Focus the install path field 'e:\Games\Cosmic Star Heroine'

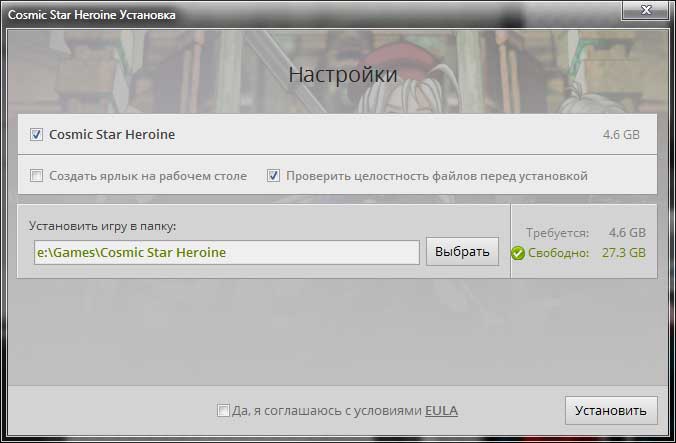pyautogui.click(x=227, y=253)
